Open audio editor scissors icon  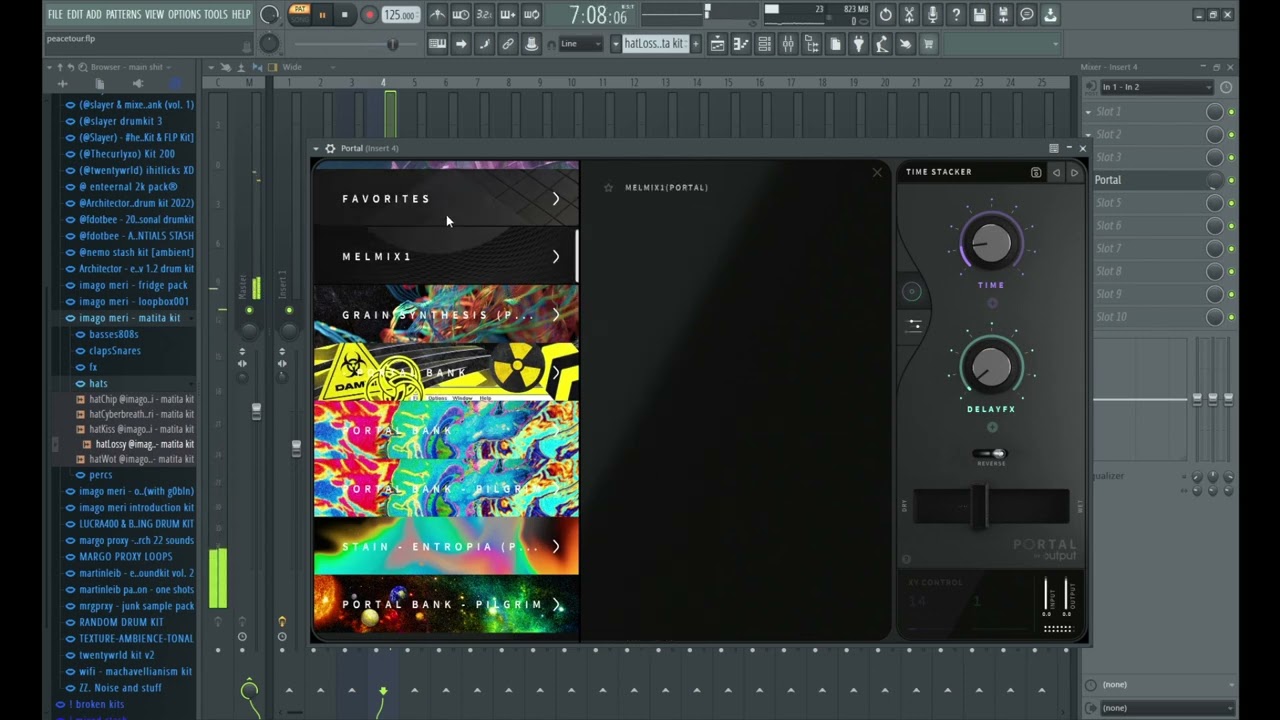pyautogui.click(x=909, y=15)
